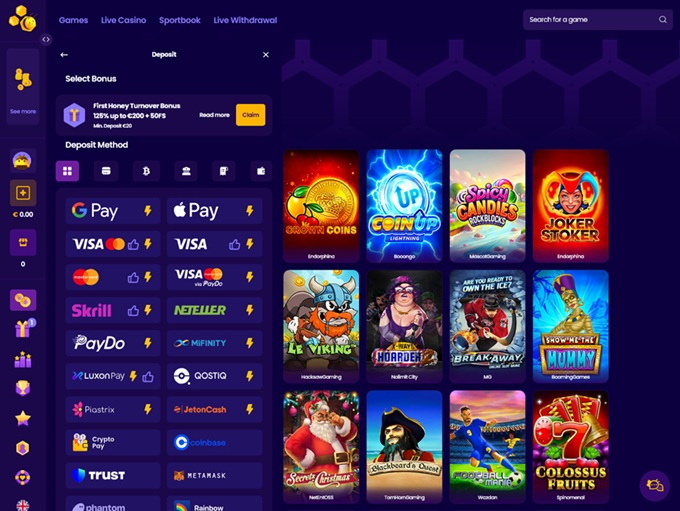Image resolution: width=680 pixels, height=511 pixels.
Task: Open live chat support icon
Action: click(655, 485)
